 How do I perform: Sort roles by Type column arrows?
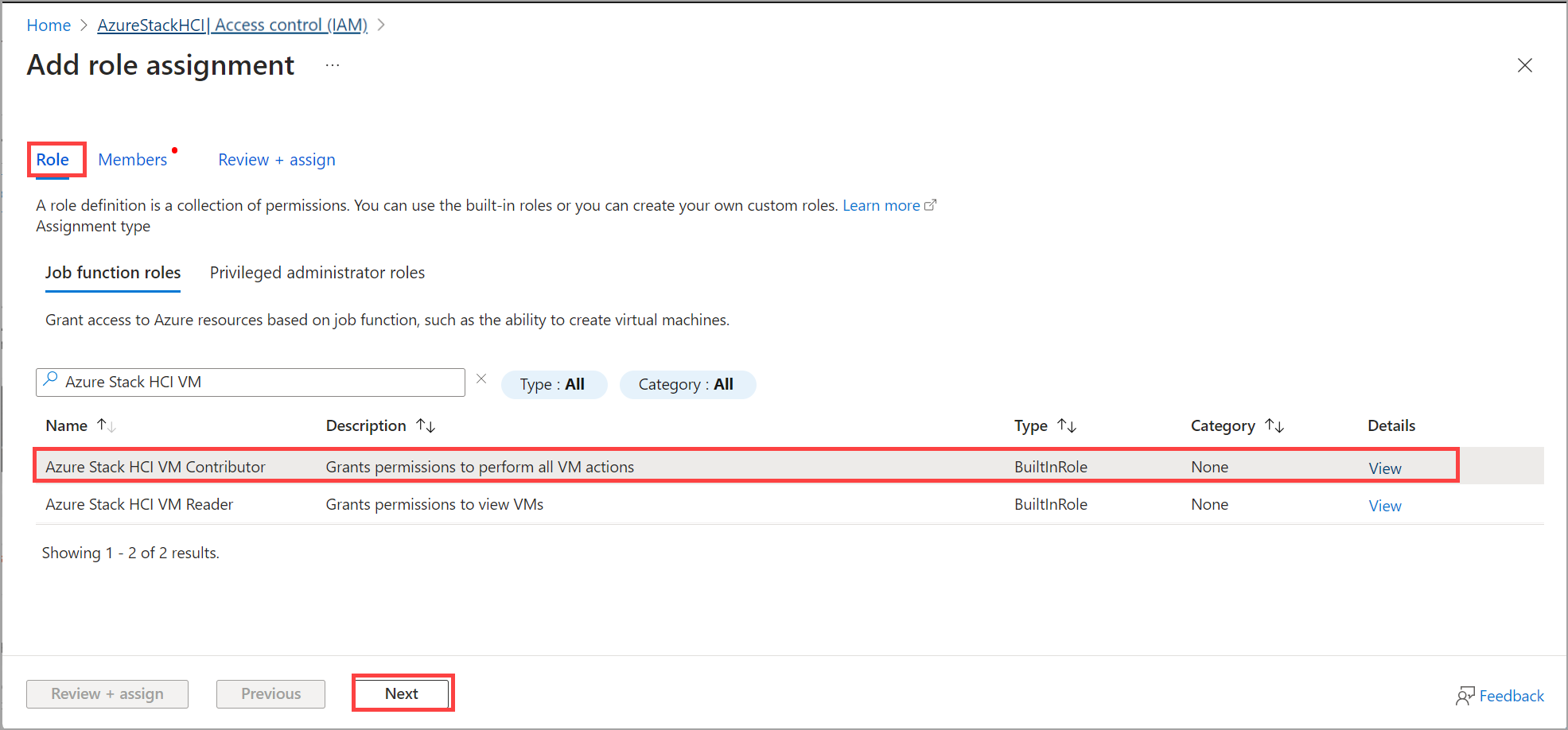coord(1067,425)
